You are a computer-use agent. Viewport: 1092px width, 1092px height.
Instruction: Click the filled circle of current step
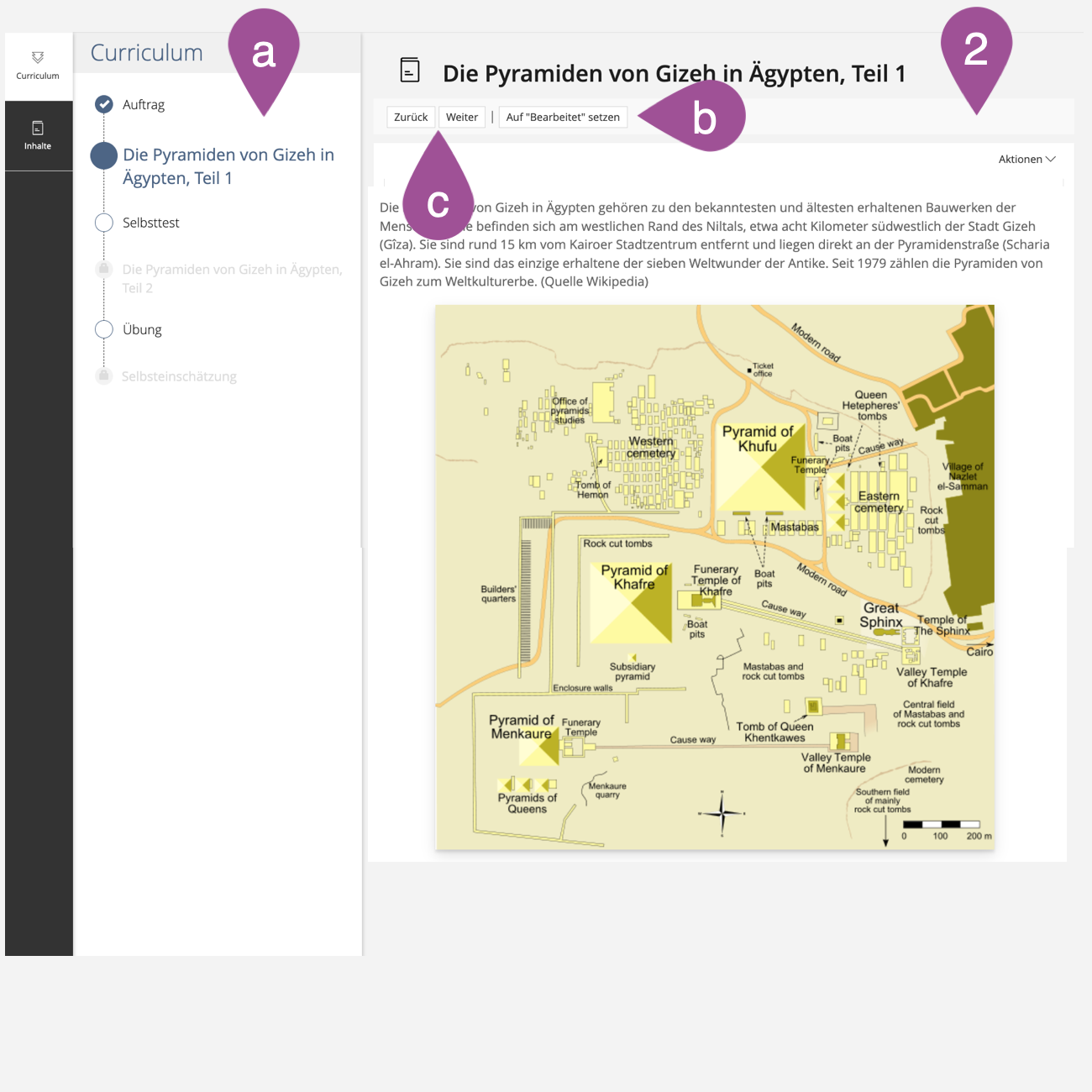[x=104, y=155]
